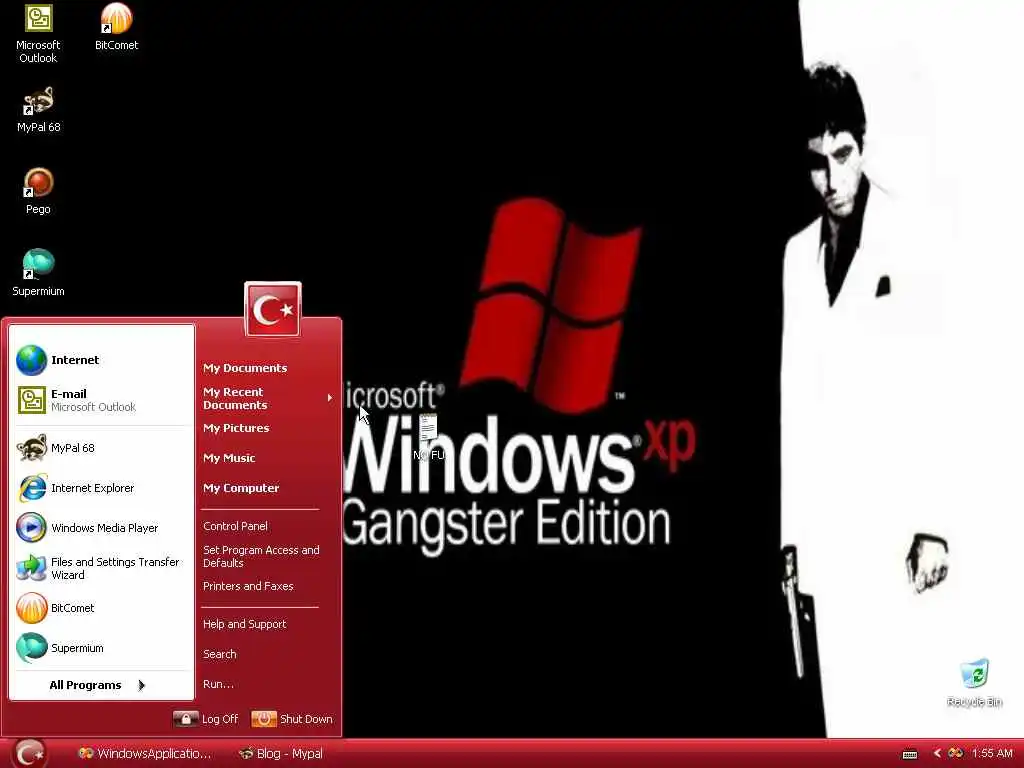Open Help and Support

pos(244,624)
